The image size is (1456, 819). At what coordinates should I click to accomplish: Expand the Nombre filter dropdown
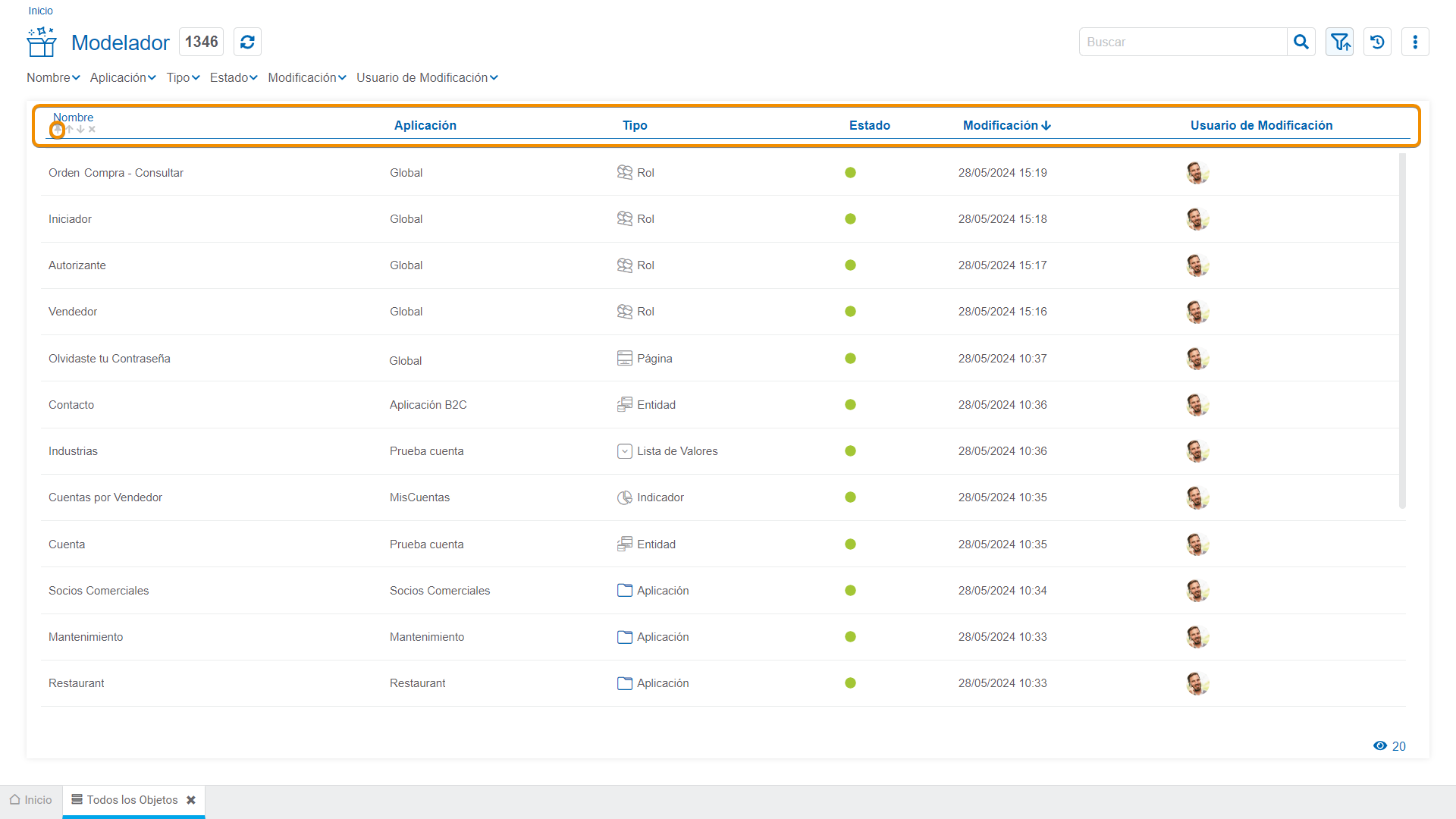(x=53, y=78)
